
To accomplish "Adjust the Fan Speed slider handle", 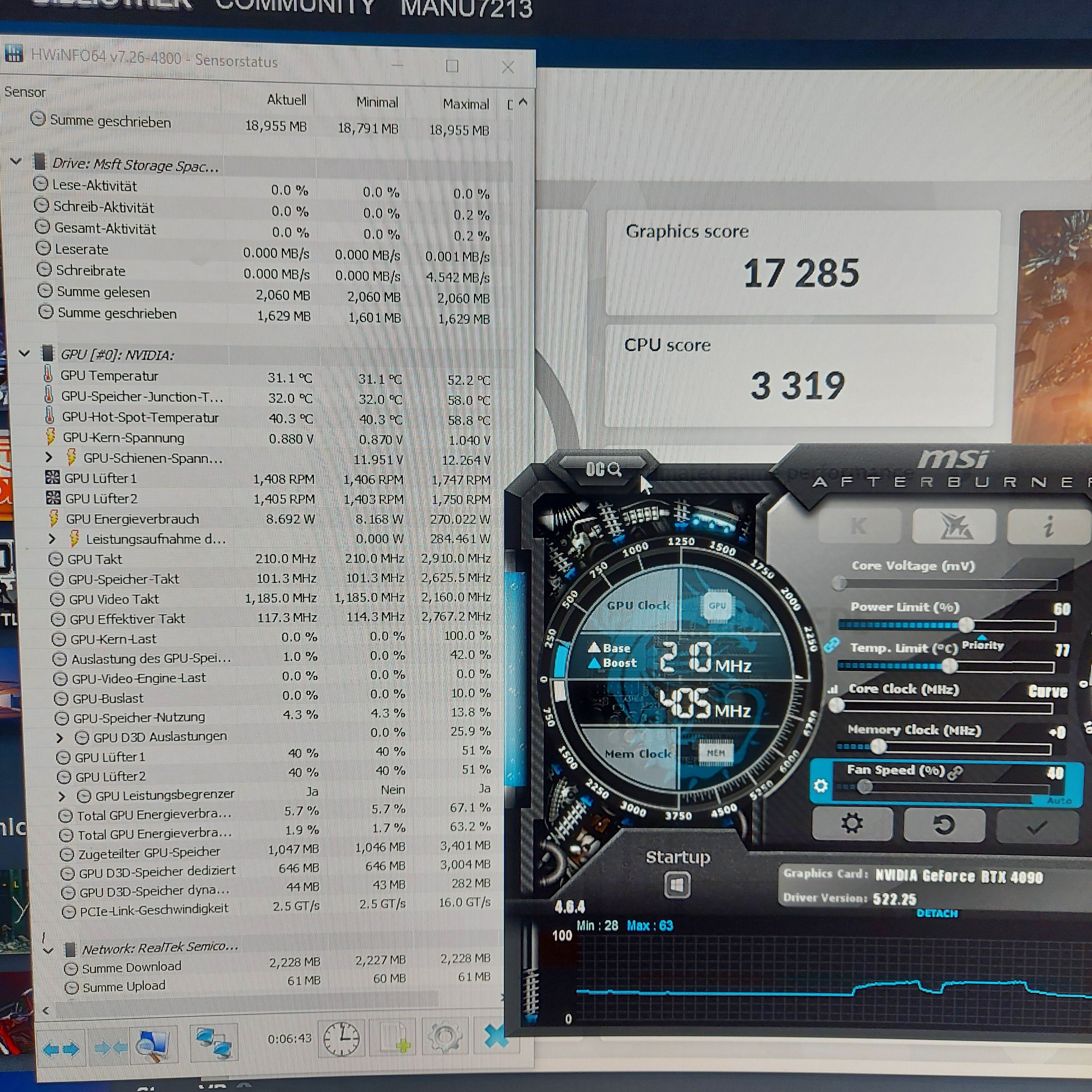I will 864,787.
